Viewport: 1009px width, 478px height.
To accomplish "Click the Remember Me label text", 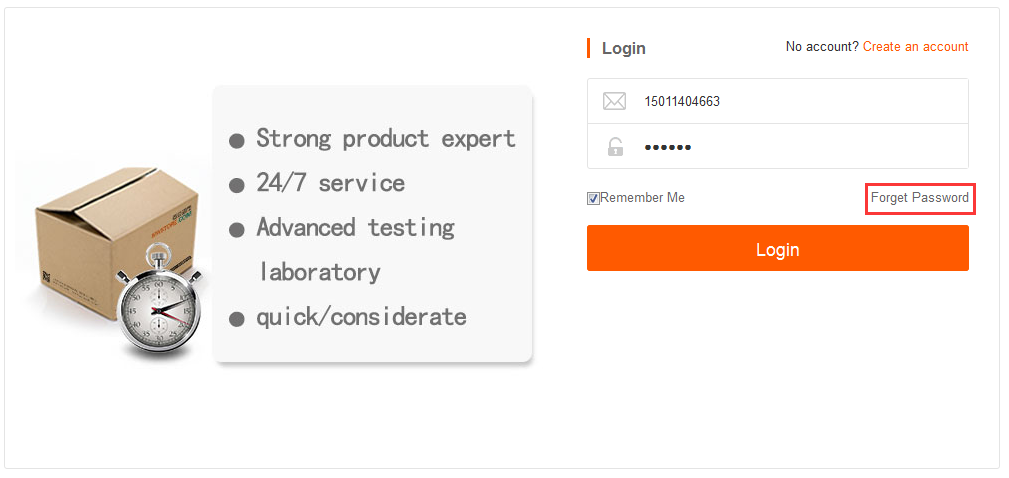I will coord(642,198).
